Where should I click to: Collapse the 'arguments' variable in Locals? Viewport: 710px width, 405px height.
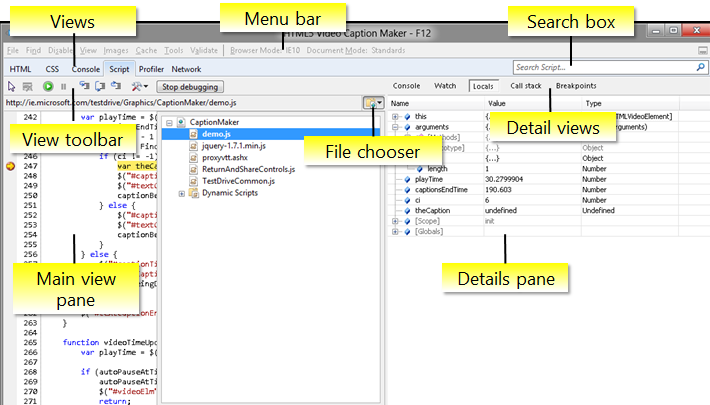coord(395,127)
